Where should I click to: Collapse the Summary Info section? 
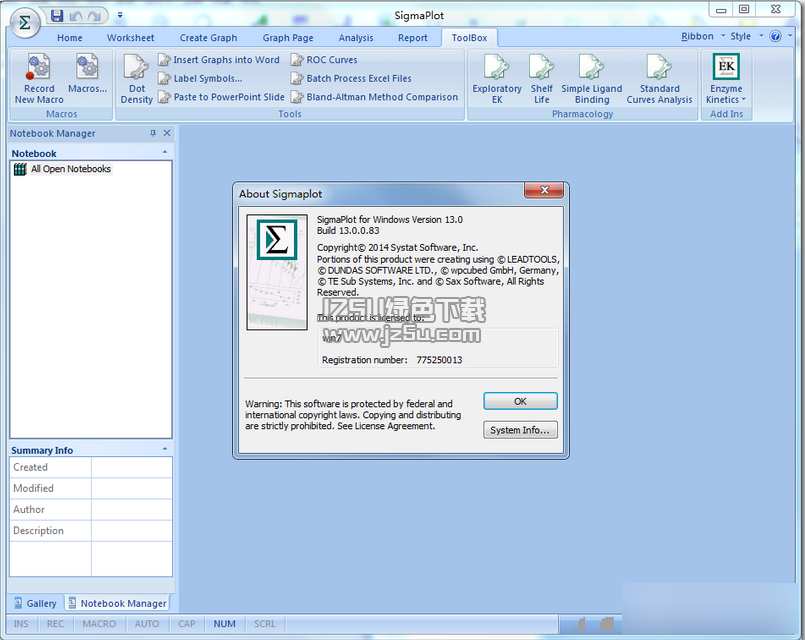(165, 449)
